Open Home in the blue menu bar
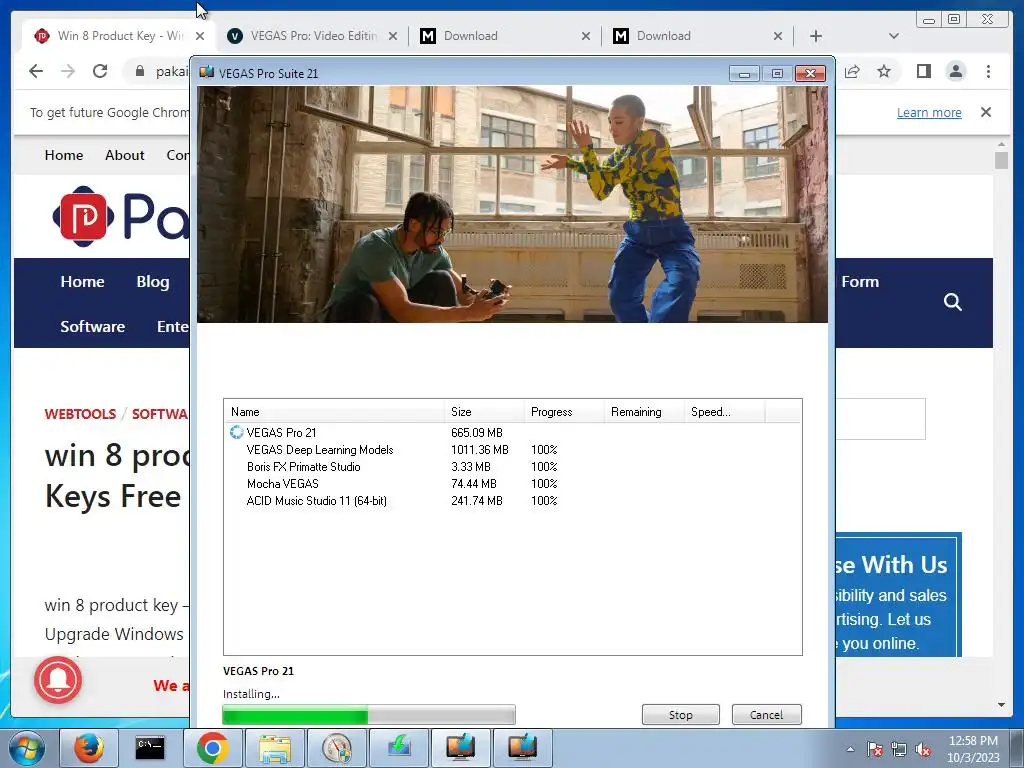This screenshot has width=1024, height=768. click(82, 281)
